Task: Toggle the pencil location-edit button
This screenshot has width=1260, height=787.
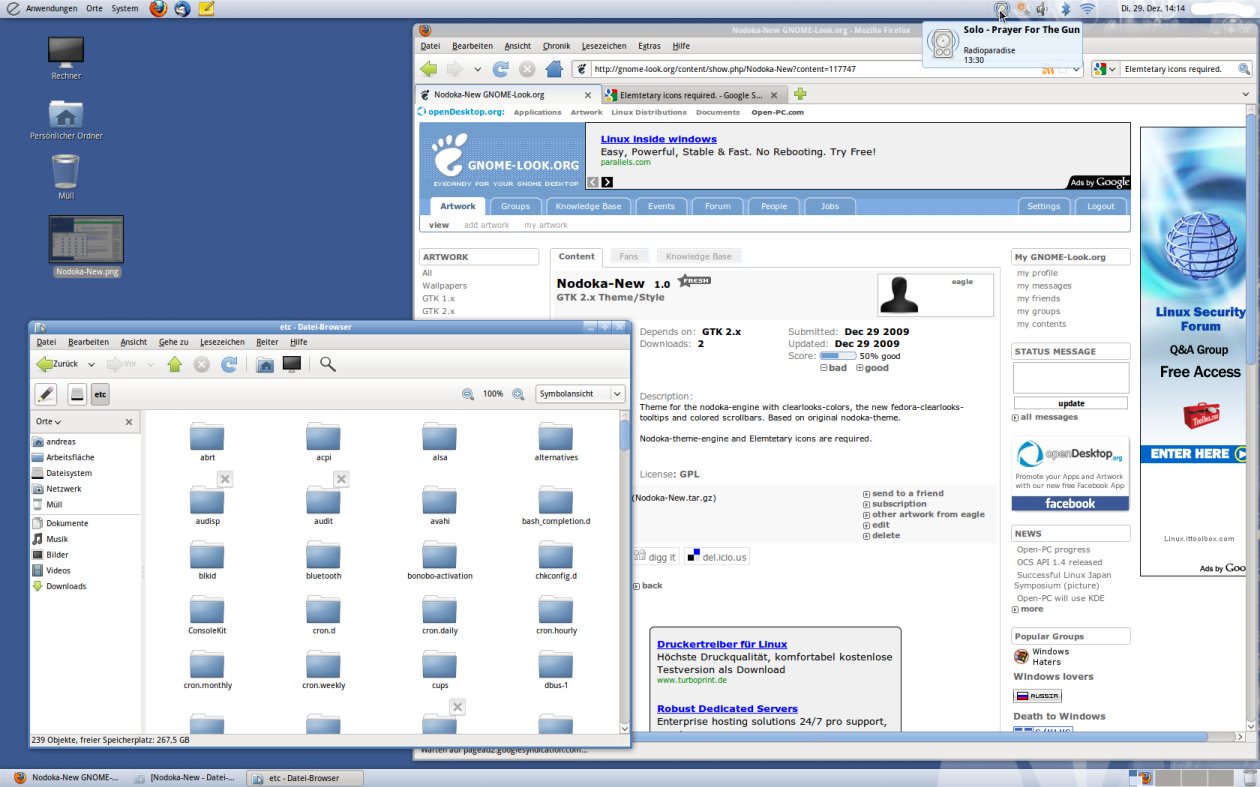Action: [46, 394]
